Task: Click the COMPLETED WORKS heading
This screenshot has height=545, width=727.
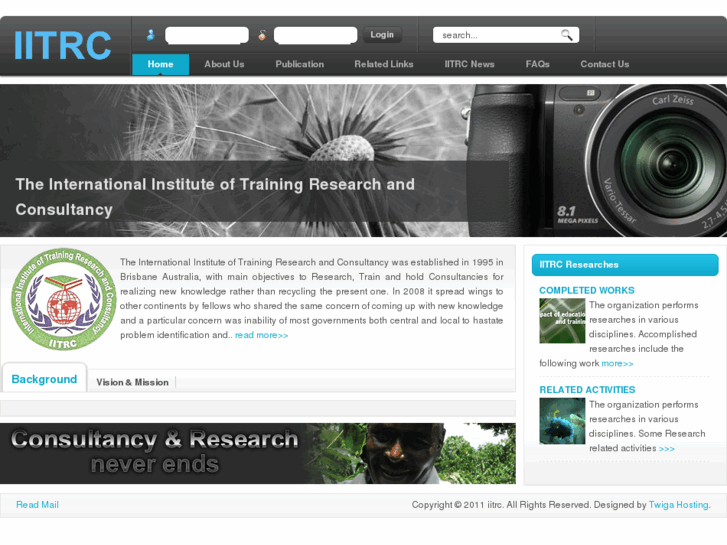Action: (x=587, y=290)
